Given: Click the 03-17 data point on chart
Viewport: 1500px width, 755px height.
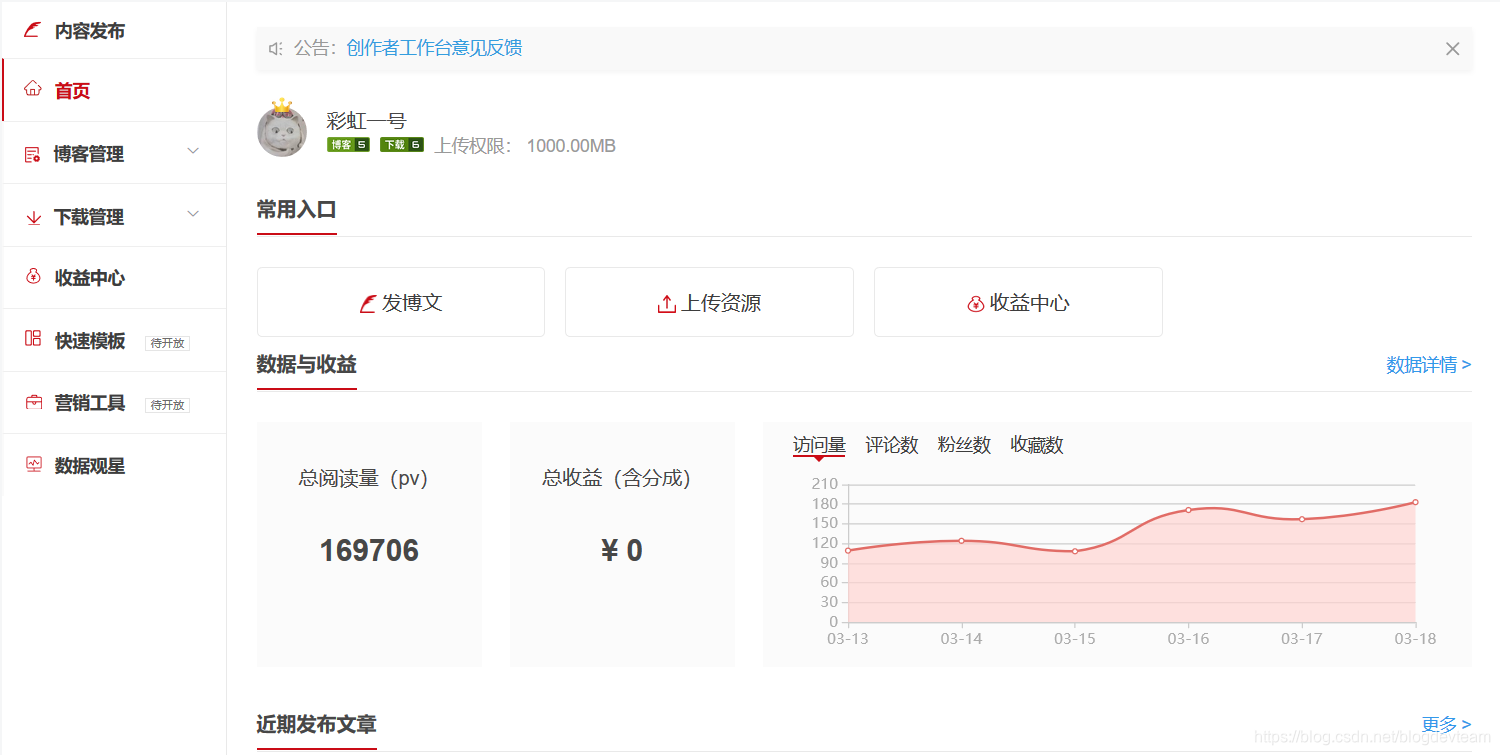Looking at the screenshot, I should tap(1302, 519).
